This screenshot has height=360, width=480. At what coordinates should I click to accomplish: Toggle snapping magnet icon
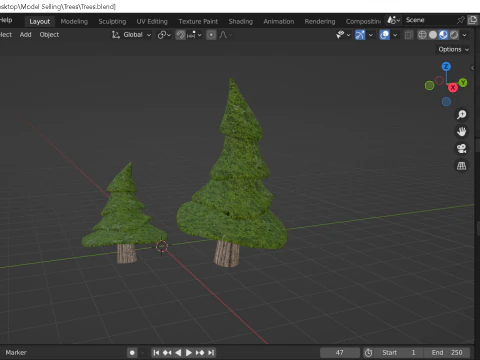pyautogui.click(x=180, y=35)
